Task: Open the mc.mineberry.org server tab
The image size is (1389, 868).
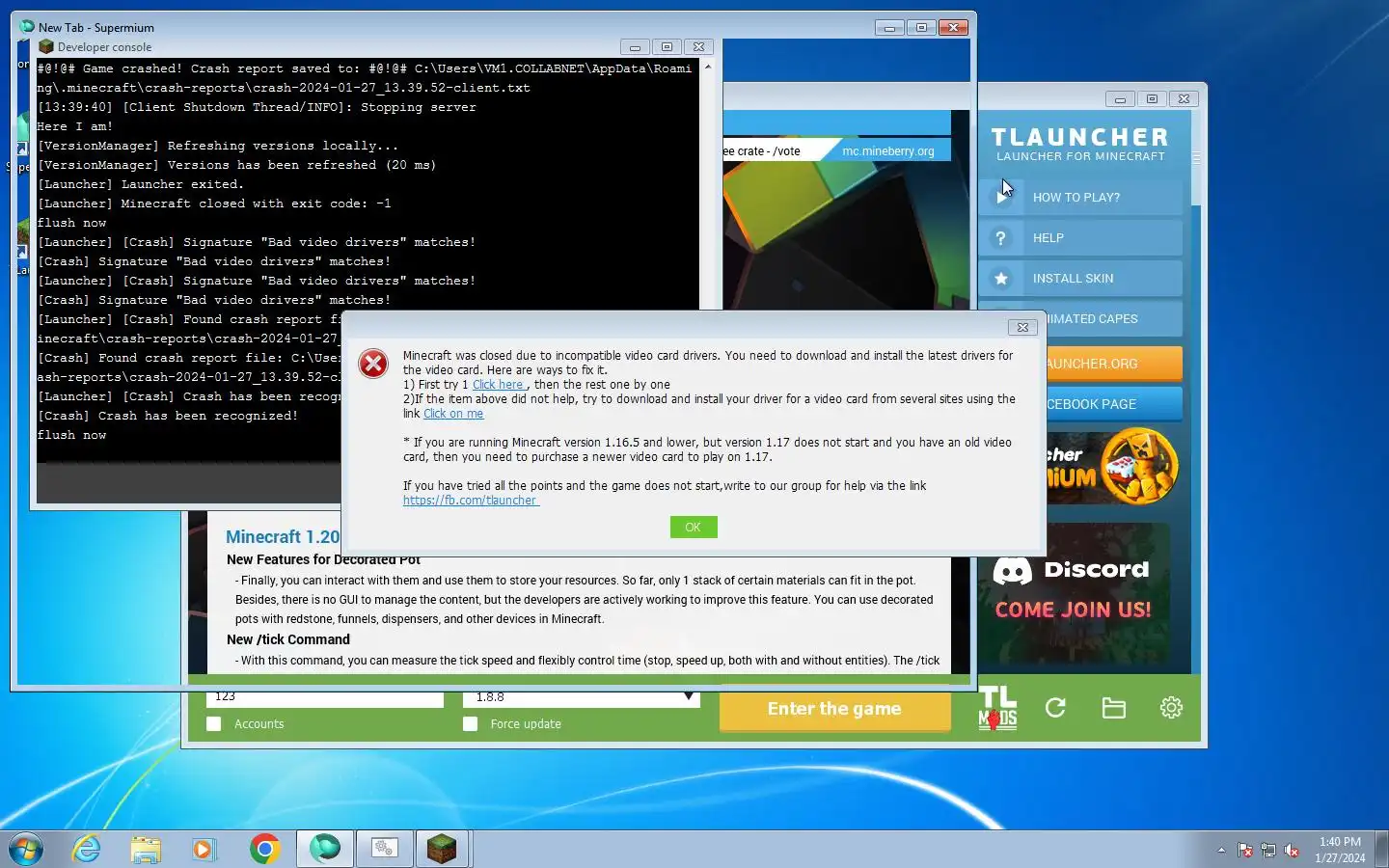Action: tap(887, 150)
